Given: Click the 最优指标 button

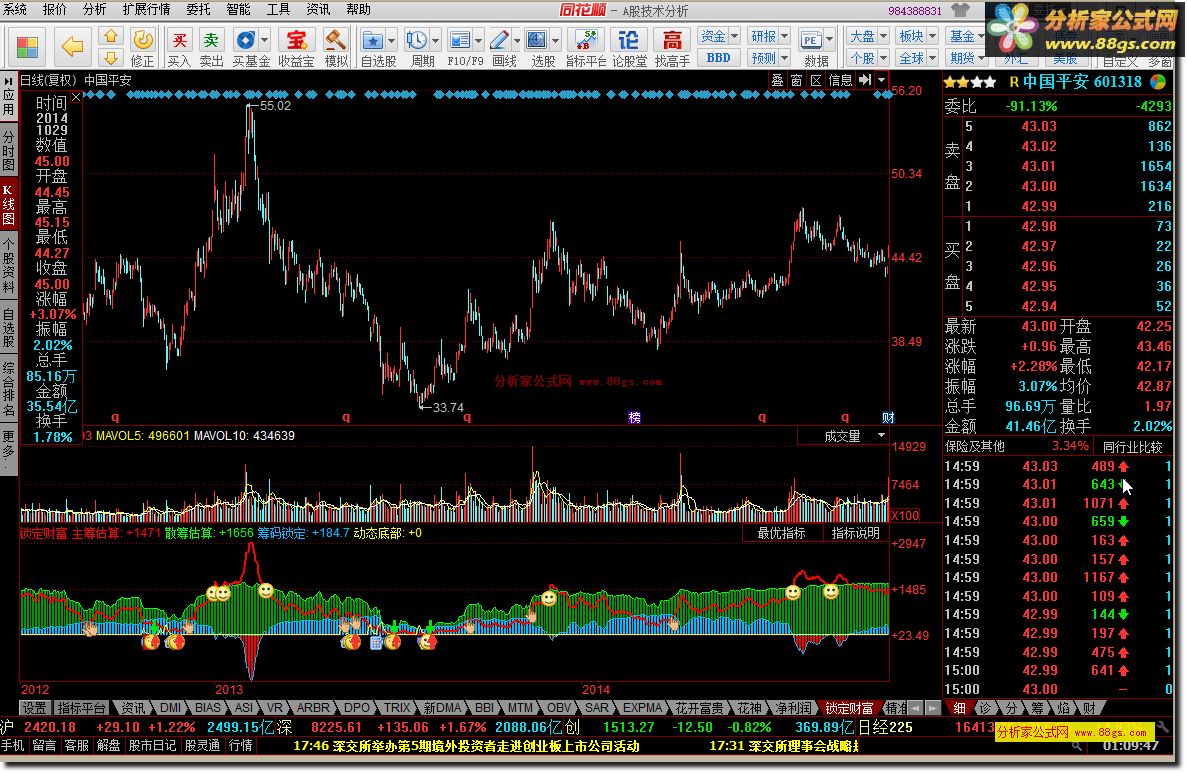Looking at the screenshot, I should (781, 533).
